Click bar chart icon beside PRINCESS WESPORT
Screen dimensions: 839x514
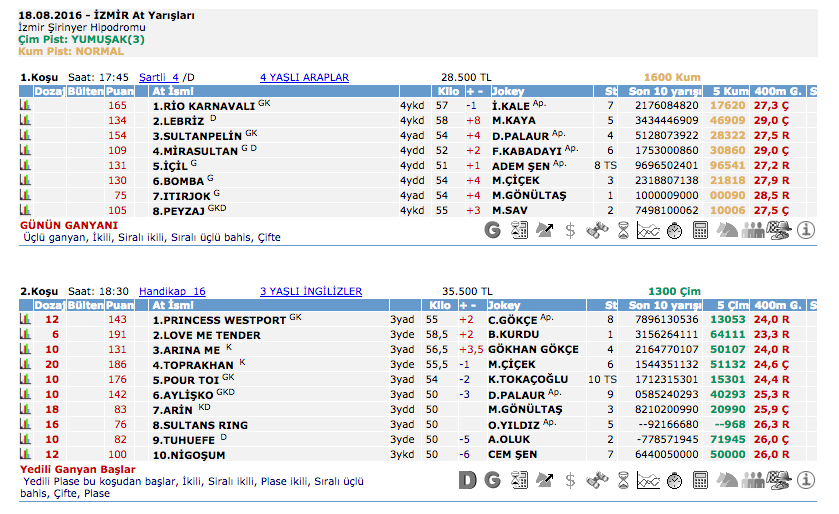[x=25, y=319]
